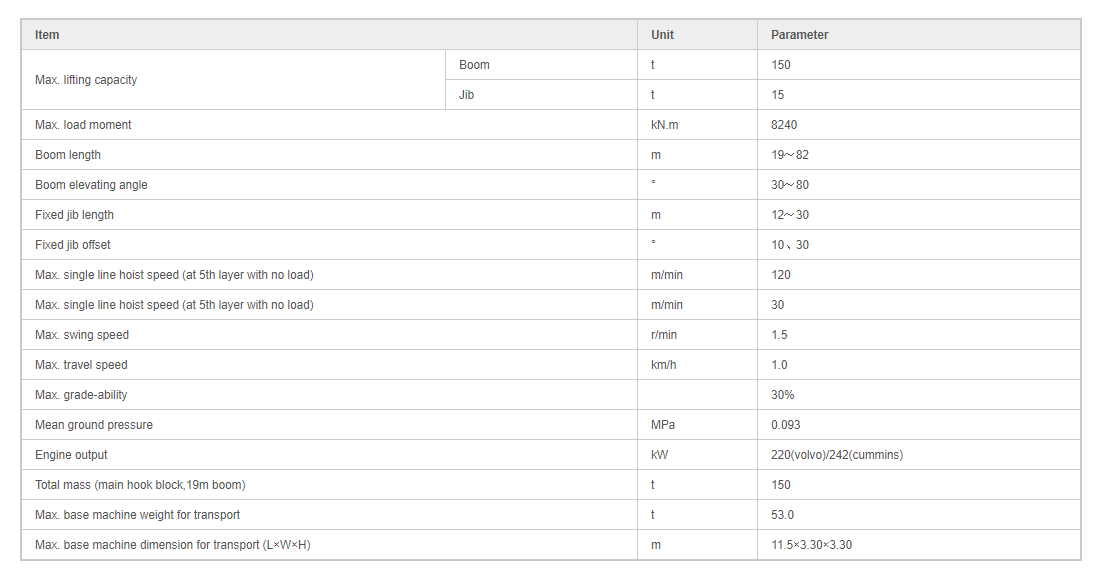Click the 120 m/min hoist speed value
The height and width of the screenshot is (578, 1100).
tap(781, 275)
